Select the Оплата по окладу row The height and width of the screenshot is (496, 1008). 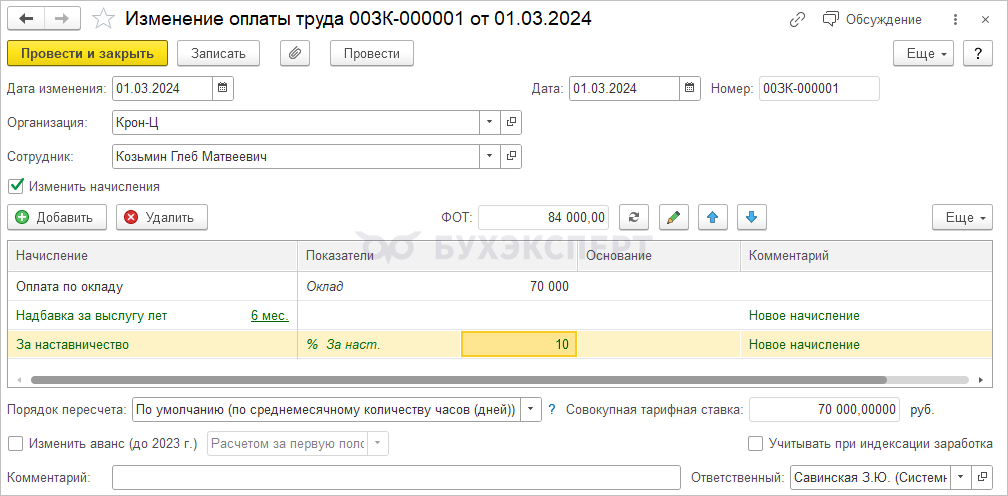[499, 287]
